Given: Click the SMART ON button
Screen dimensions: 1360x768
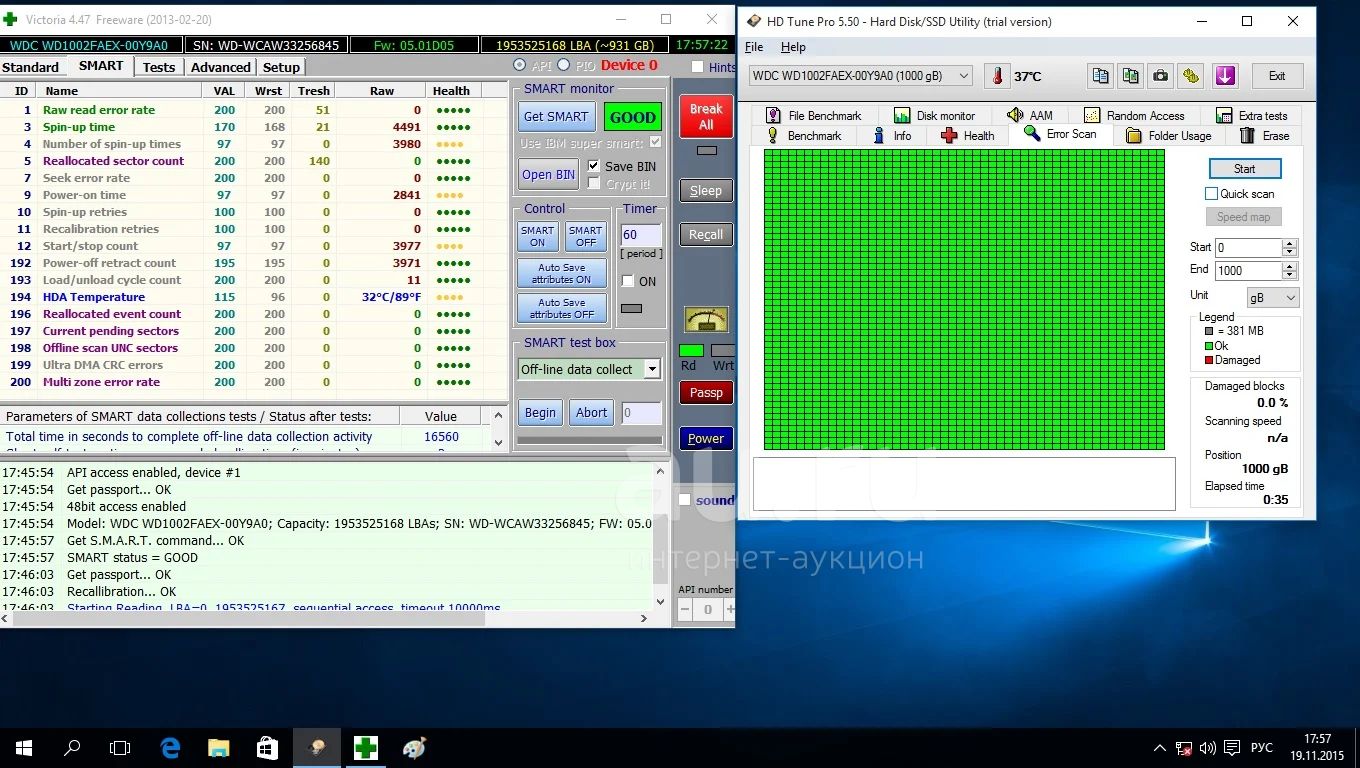Looking at the screenshot, I should 537,236.
